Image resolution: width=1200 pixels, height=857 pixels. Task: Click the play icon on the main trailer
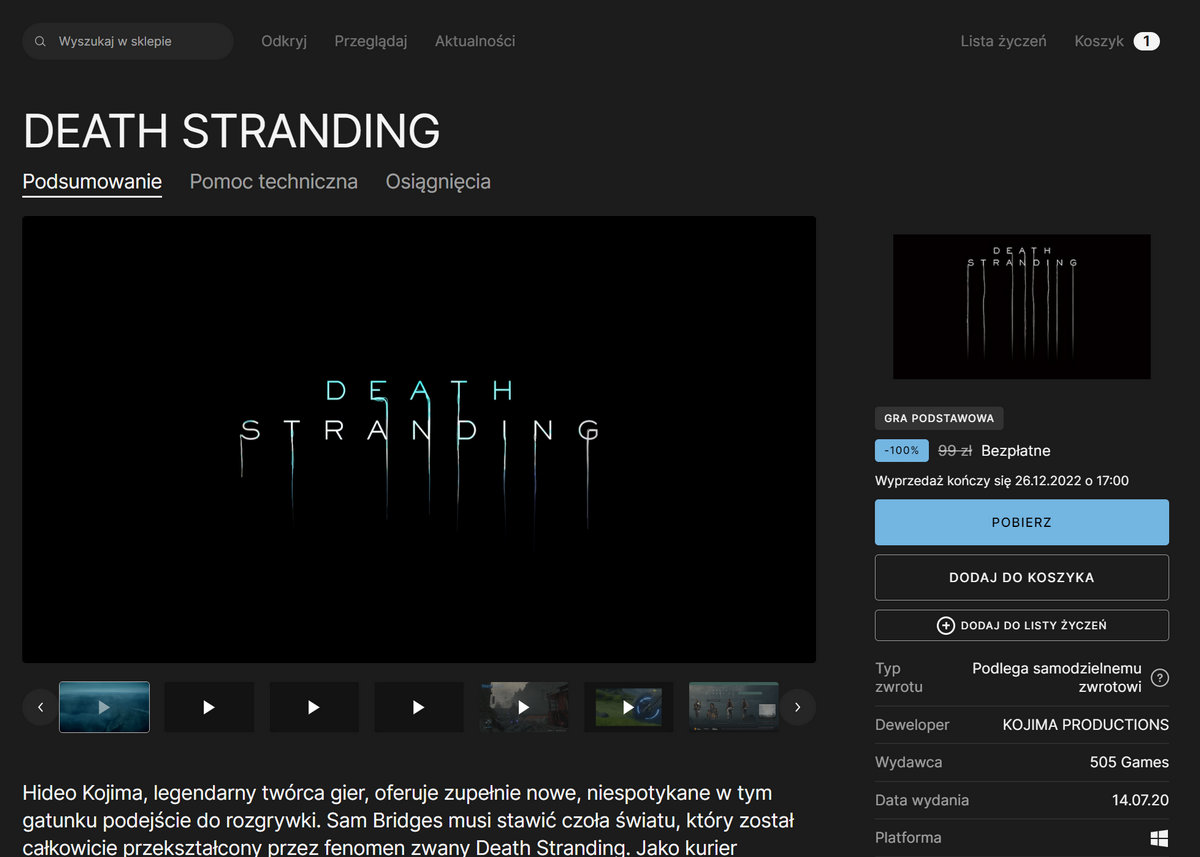tap(419, 440)
